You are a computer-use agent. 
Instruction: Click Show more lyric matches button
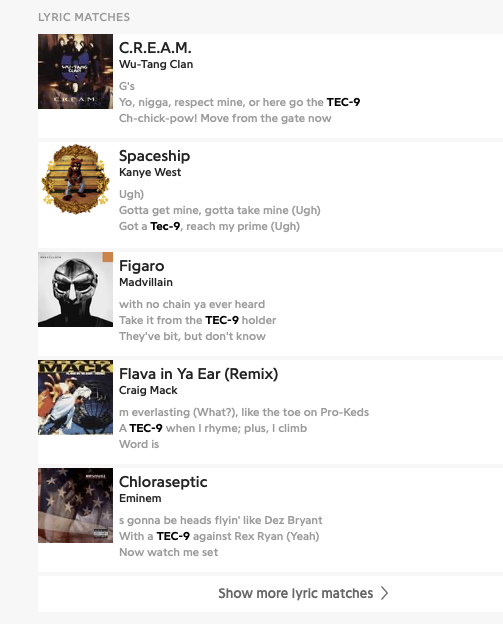pos(271,593)
